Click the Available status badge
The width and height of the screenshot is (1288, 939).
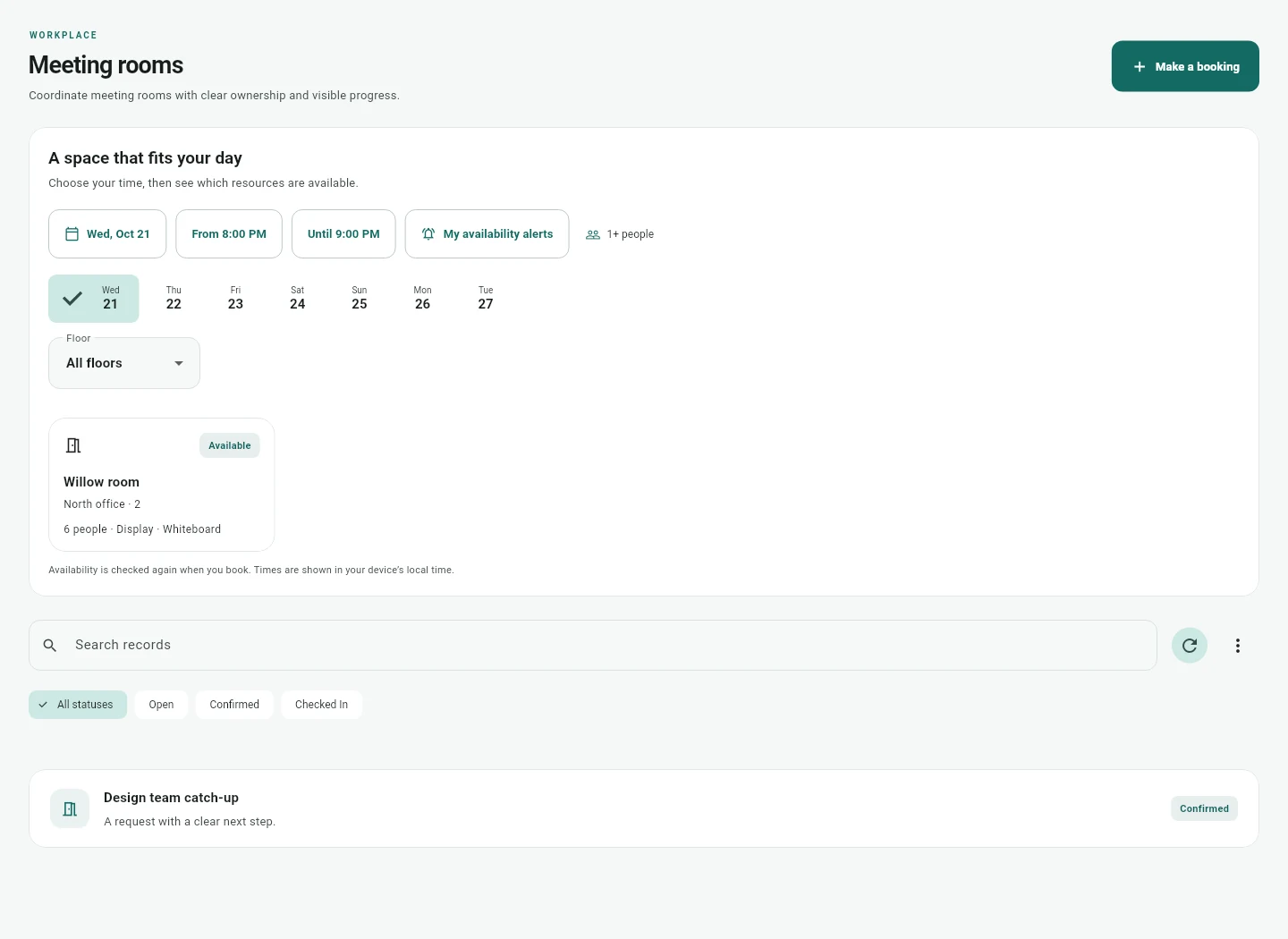pos(230,445)
